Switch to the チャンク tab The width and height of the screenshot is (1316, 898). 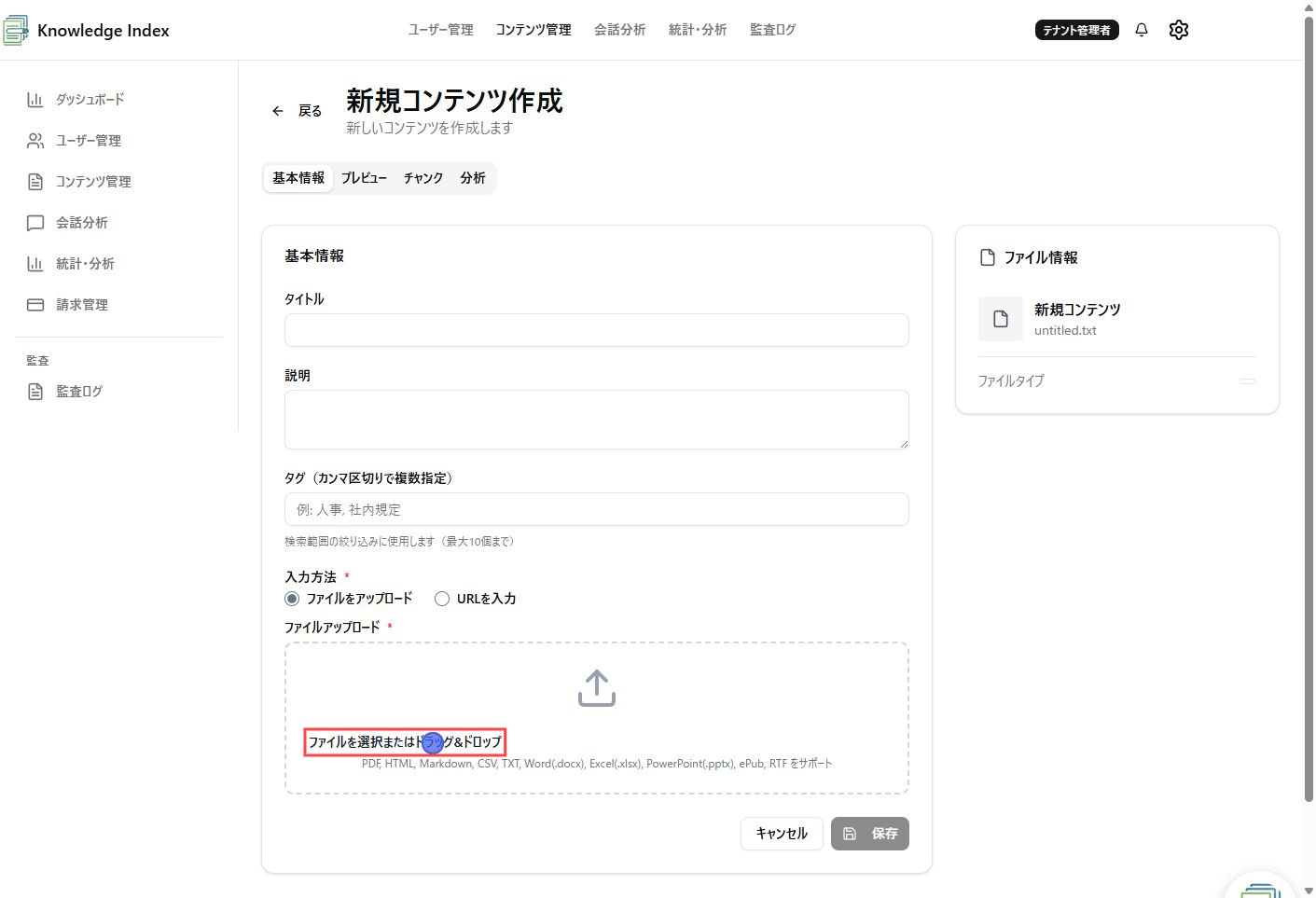pyautogui.click(x=423, y=178)
